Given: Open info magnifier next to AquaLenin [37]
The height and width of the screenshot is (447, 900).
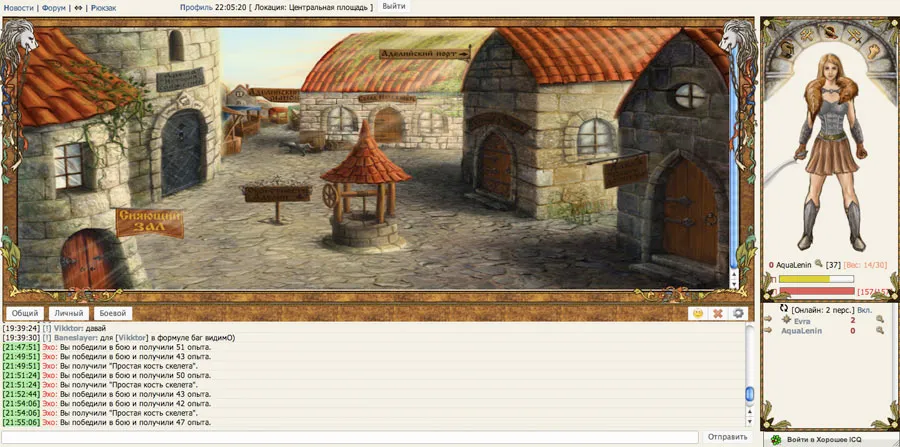Looking at the screenshot, I should point(818,264).
